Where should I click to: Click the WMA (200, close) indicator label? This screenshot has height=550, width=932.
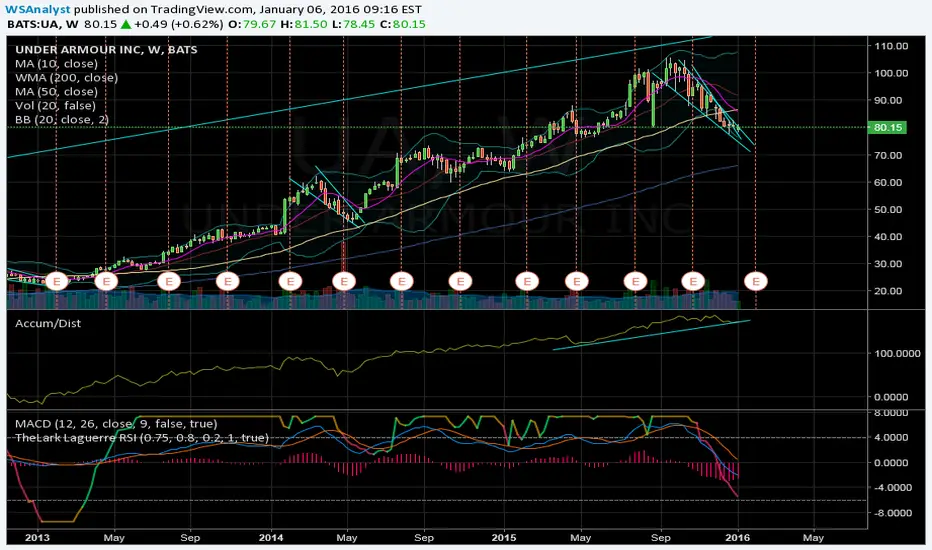67,78
